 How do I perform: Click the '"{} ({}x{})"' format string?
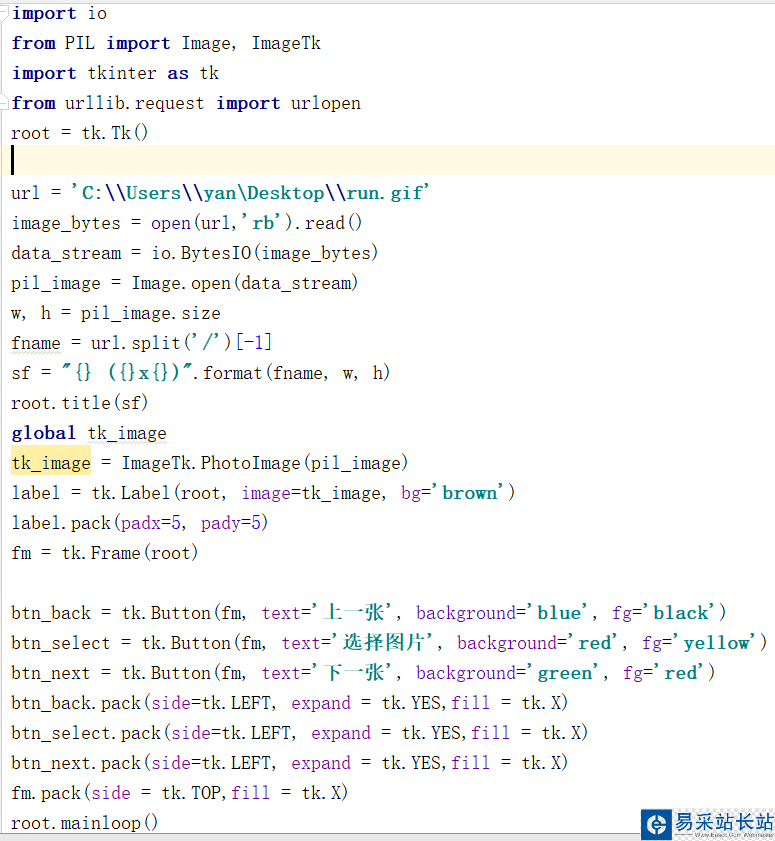(127, 372)
